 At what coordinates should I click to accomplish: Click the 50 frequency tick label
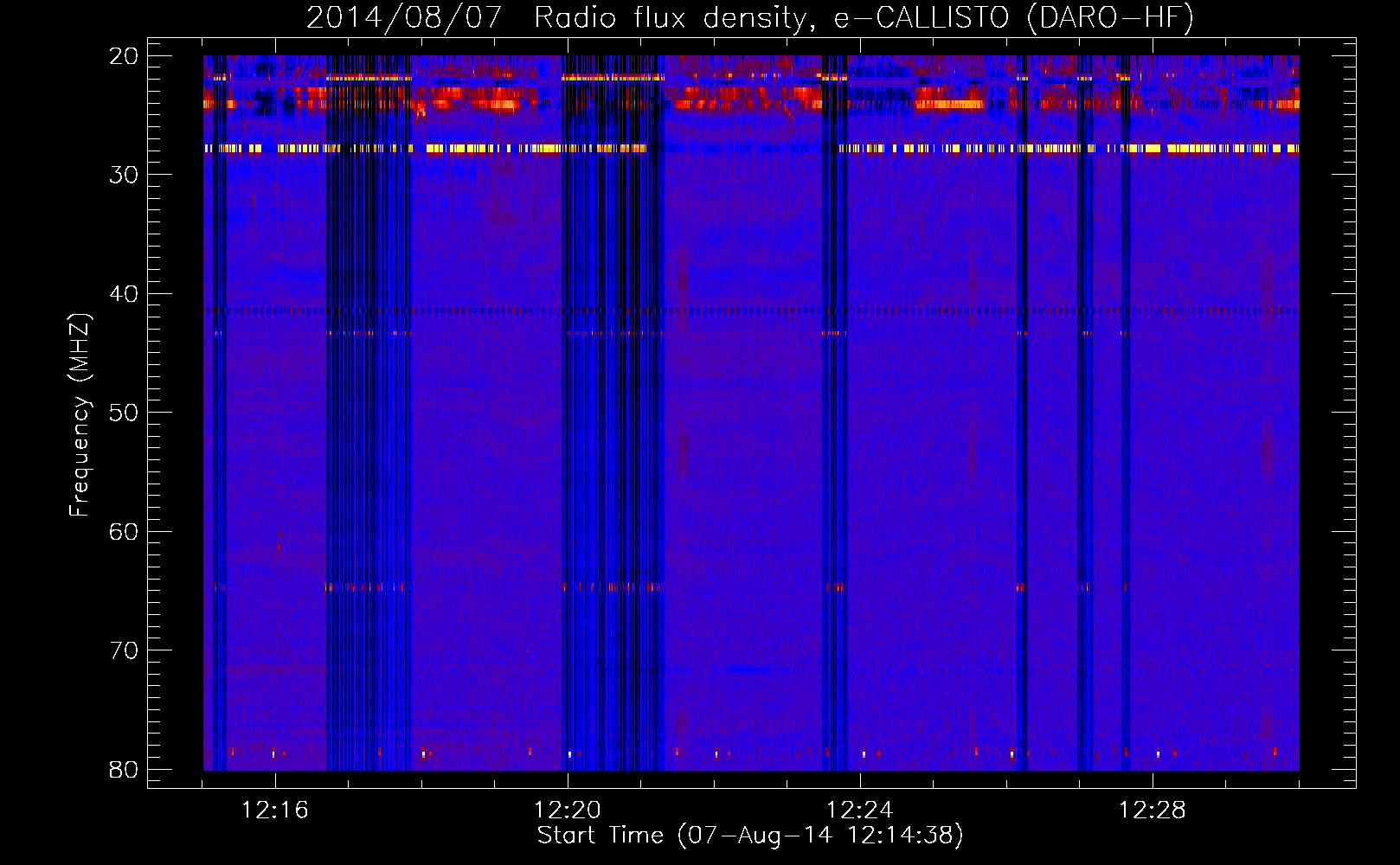[124, 413]
